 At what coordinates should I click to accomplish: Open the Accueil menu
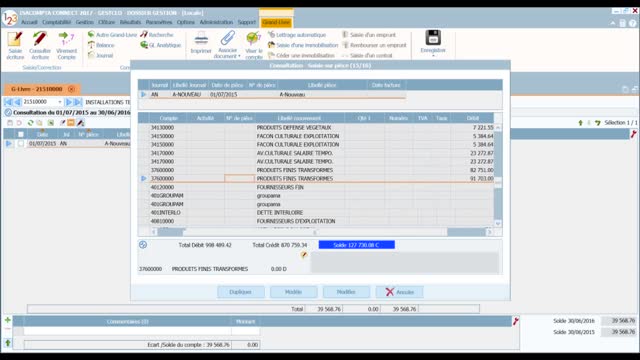click(29, 22)
